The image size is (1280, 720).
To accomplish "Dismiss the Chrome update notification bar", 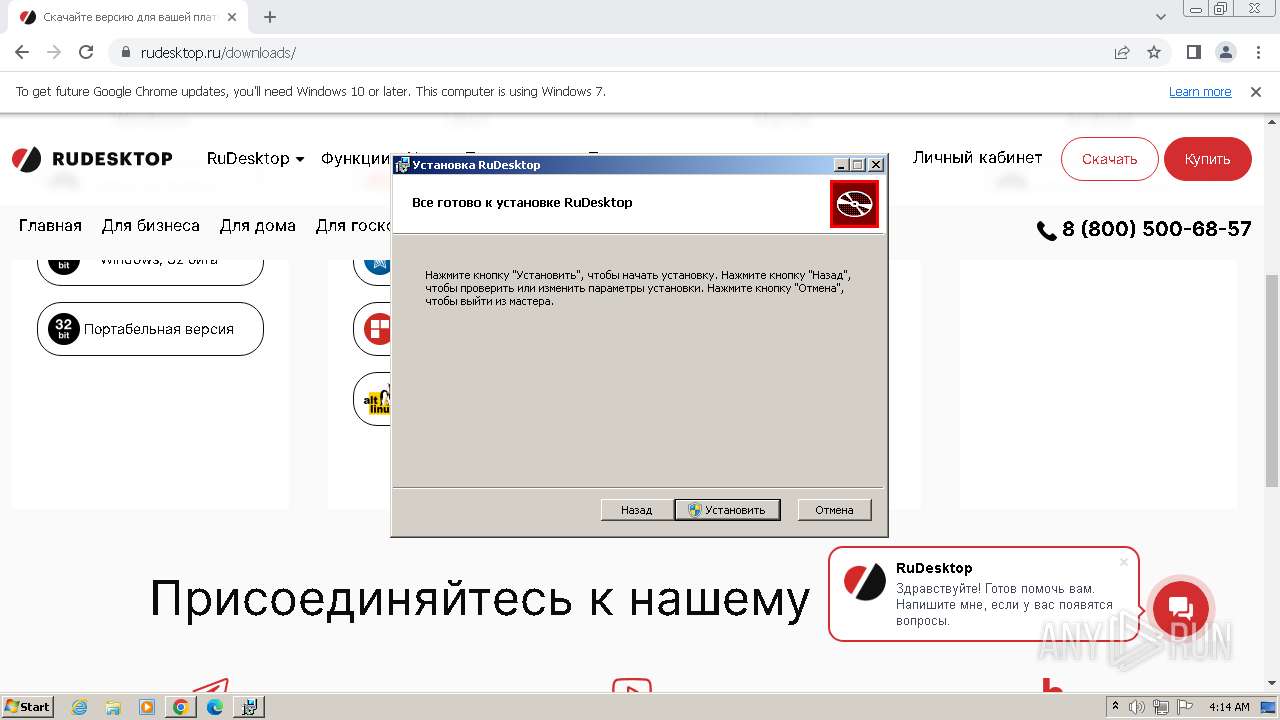I will [x=1256, y=91].
